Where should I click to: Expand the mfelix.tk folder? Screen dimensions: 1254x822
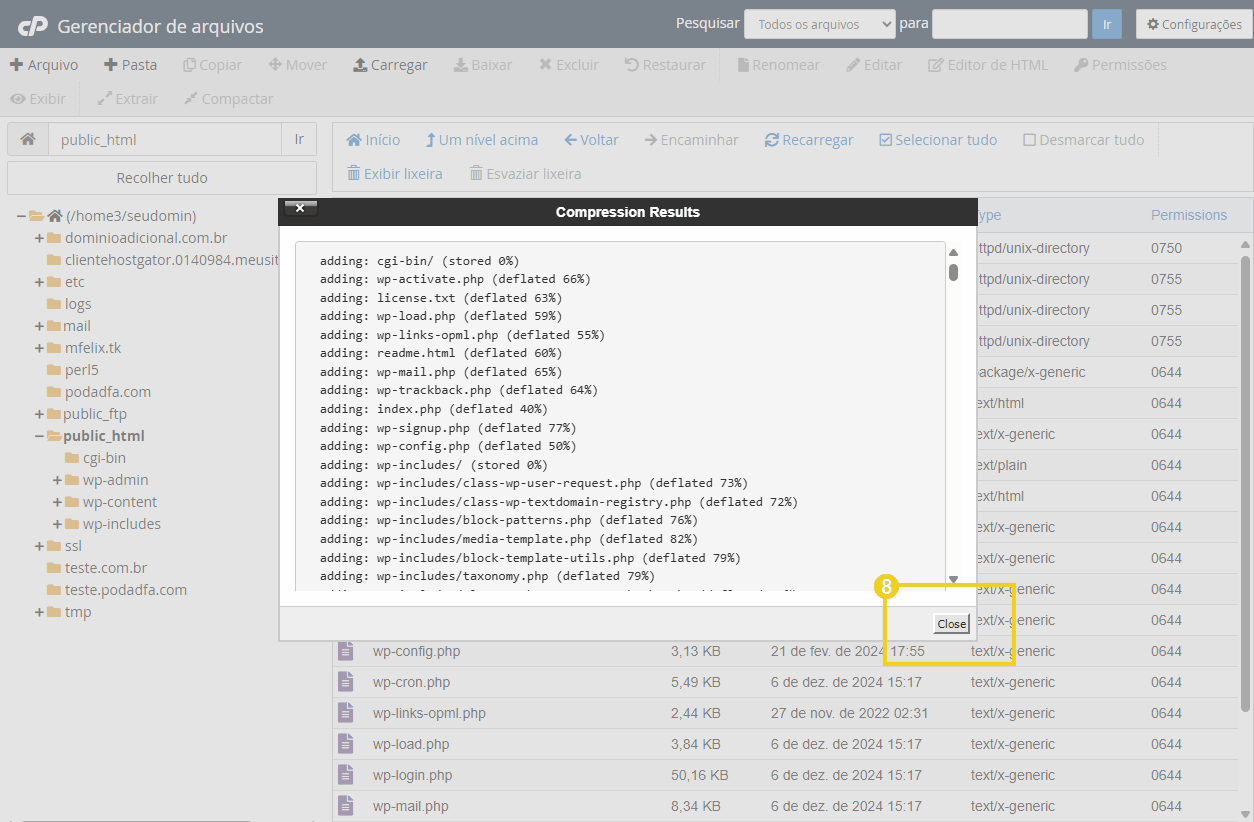click(x=39, y=348)
